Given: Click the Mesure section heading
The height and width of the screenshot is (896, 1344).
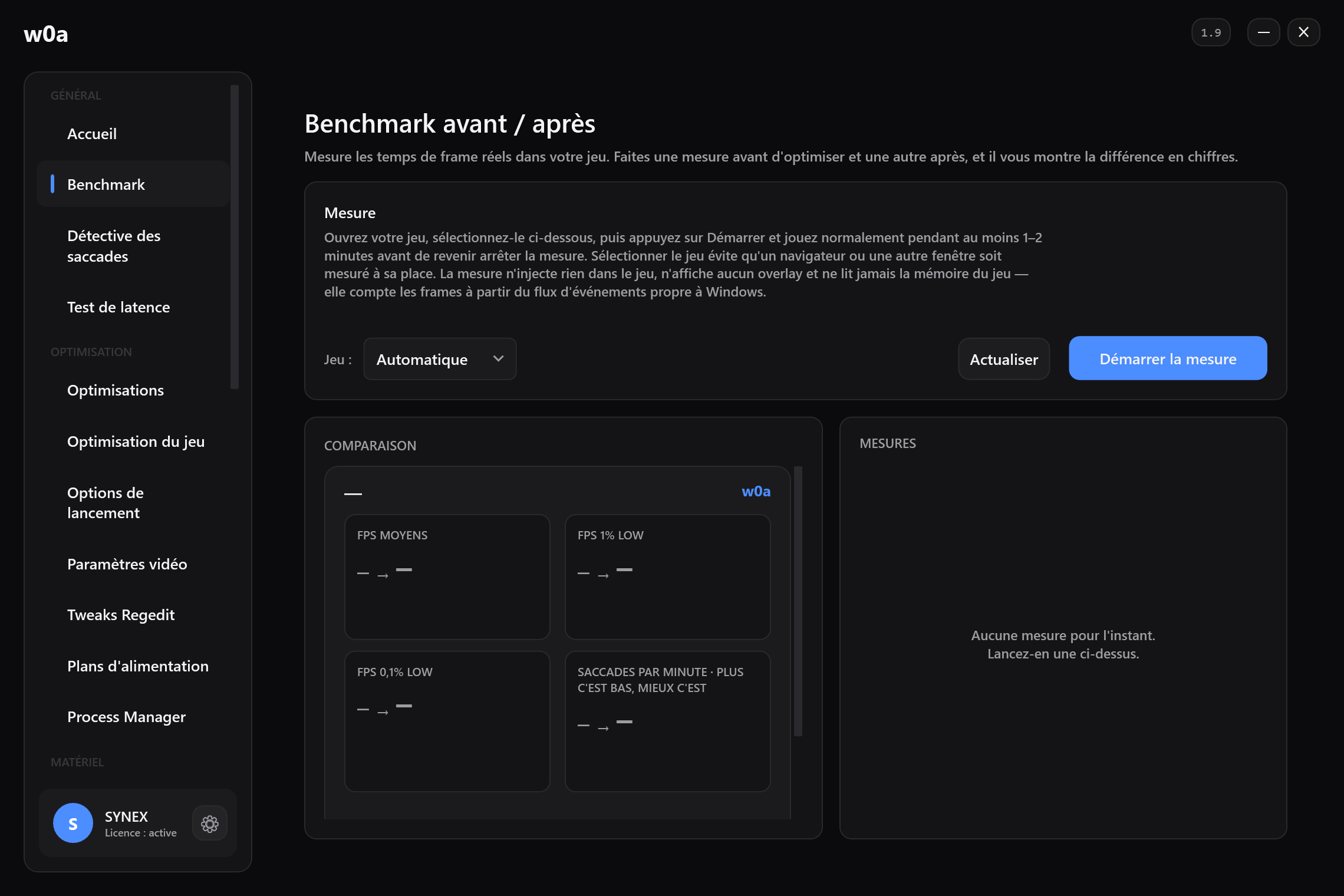Looking at the screenshot, I should pos(350,213).
